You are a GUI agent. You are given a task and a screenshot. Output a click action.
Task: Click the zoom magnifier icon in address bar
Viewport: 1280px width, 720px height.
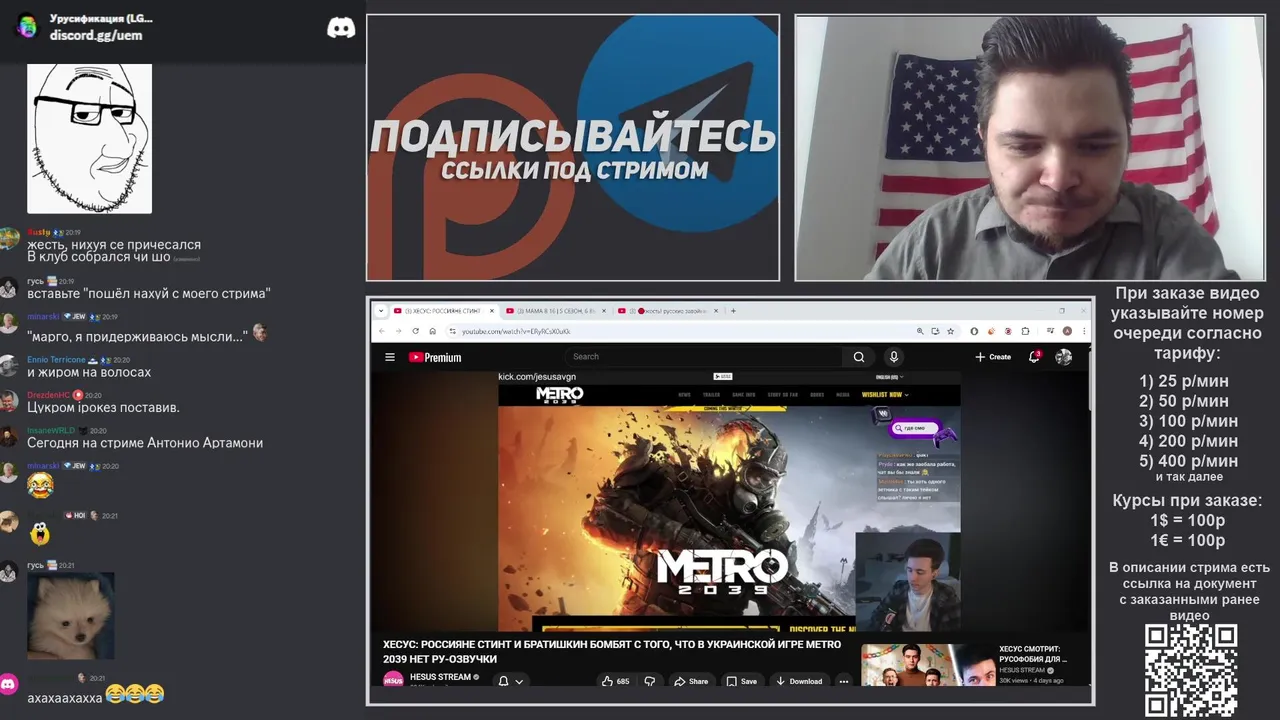click(920, 331)
